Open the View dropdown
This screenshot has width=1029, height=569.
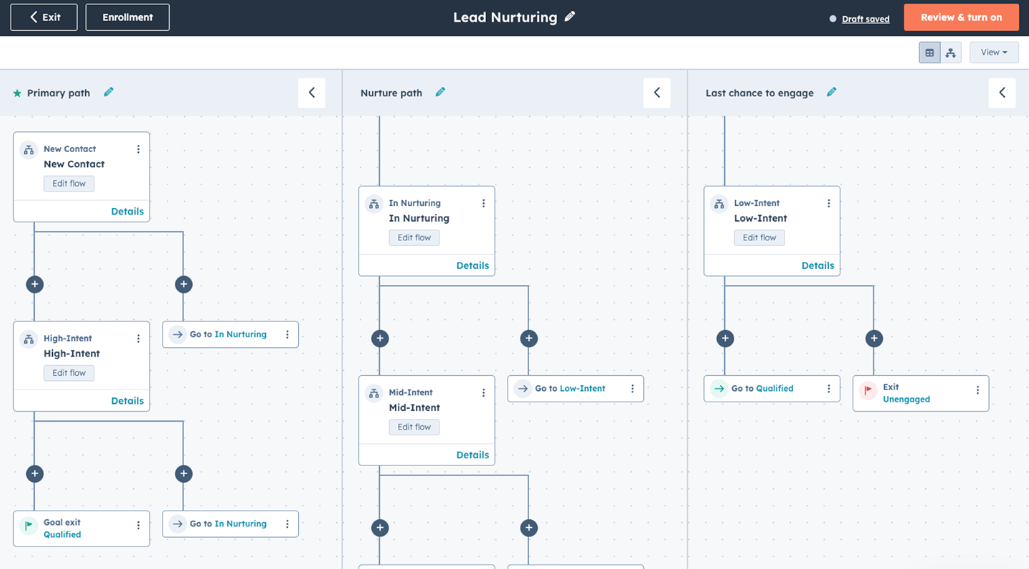[994, 53]
